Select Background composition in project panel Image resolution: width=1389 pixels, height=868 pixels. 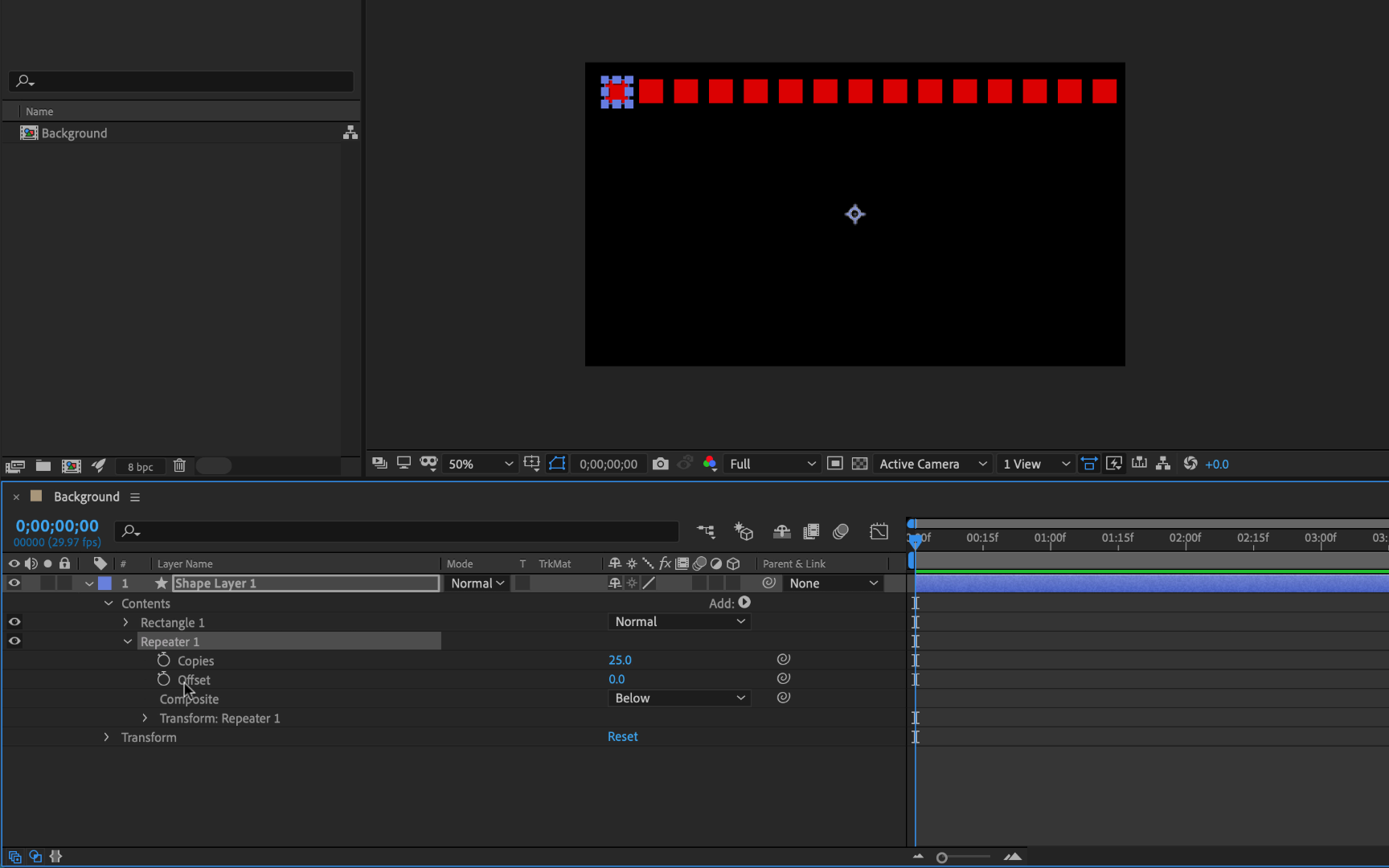tap(74, 133)
